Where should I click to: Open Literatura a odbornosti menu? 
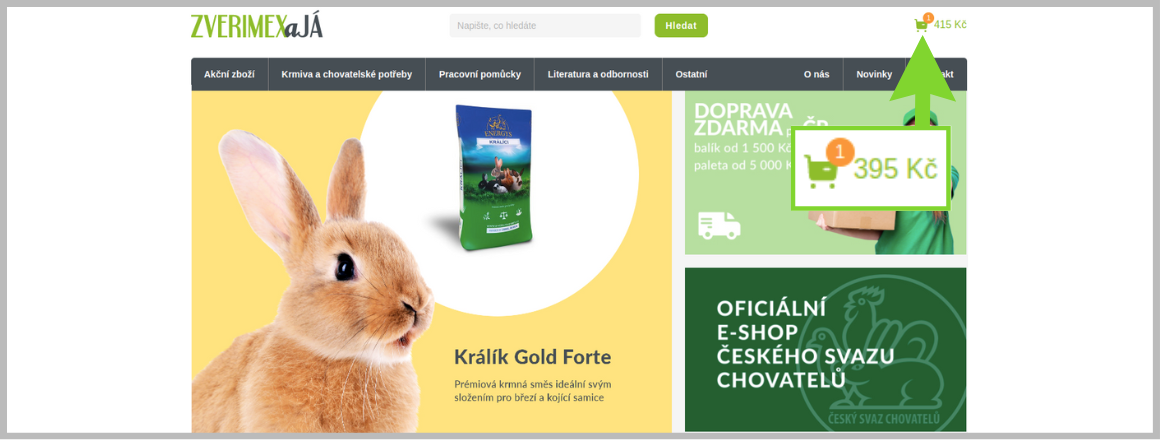[598, 74]
